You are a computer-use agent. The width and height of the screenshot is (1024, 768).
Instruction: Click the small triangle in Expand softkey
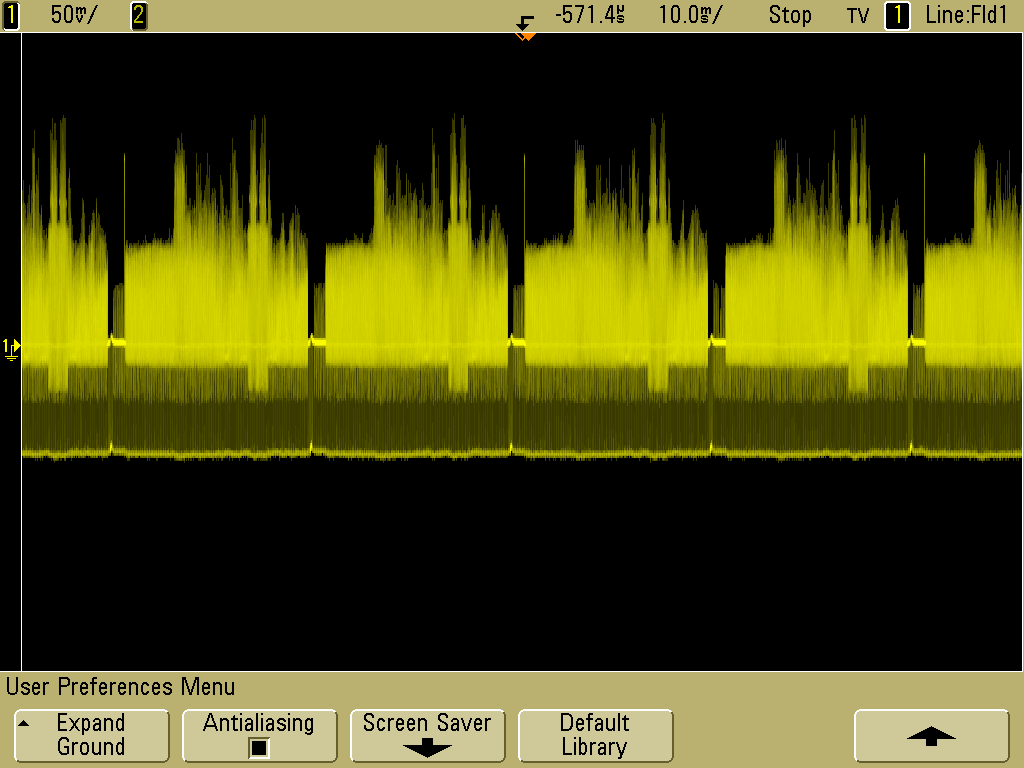24,722
